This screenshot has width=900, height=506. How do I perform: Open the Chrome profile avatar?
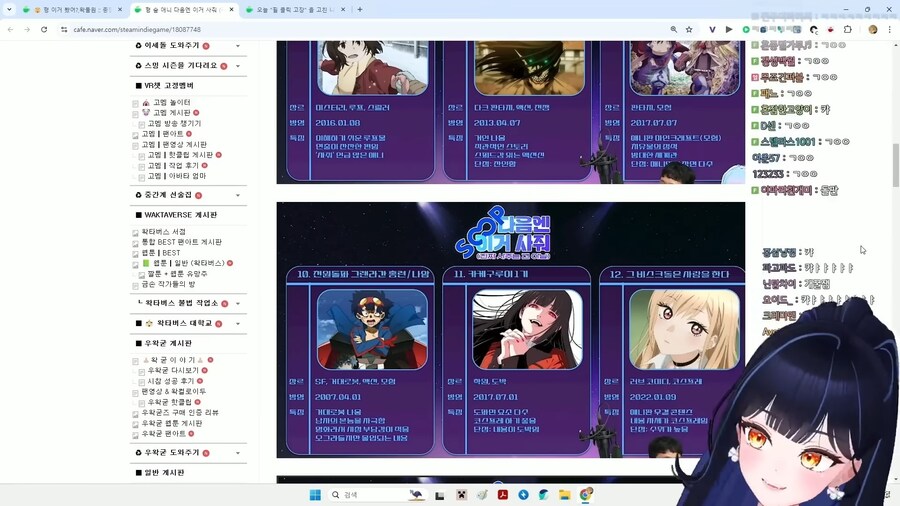point(872,29)
